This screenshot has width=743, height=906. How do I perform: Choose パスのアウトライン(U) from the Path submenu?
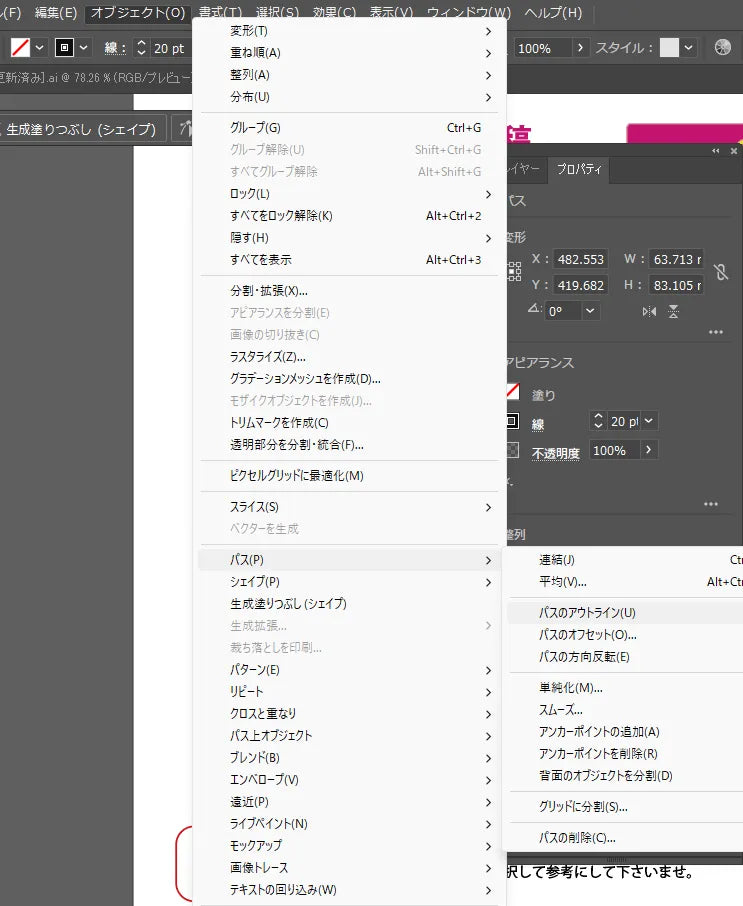(x=587, y=612)
